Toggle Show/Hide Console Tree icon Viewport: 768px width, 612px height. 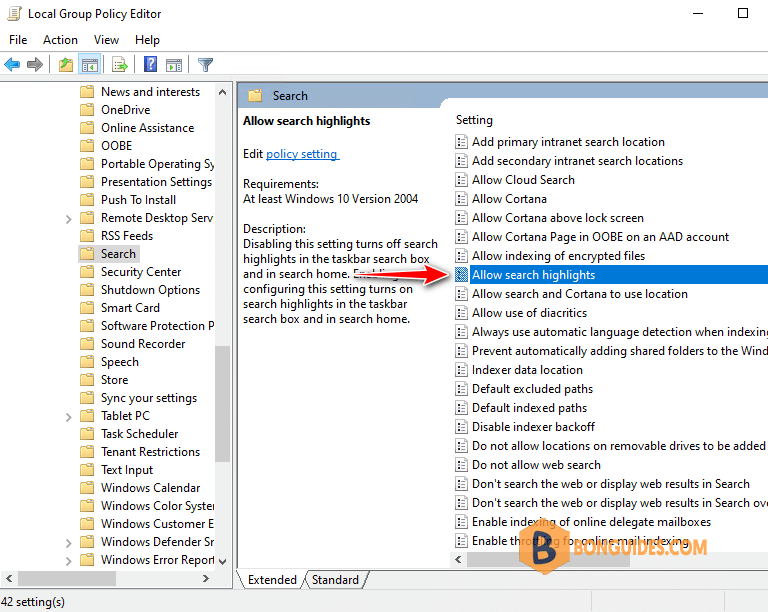point(90,64)
